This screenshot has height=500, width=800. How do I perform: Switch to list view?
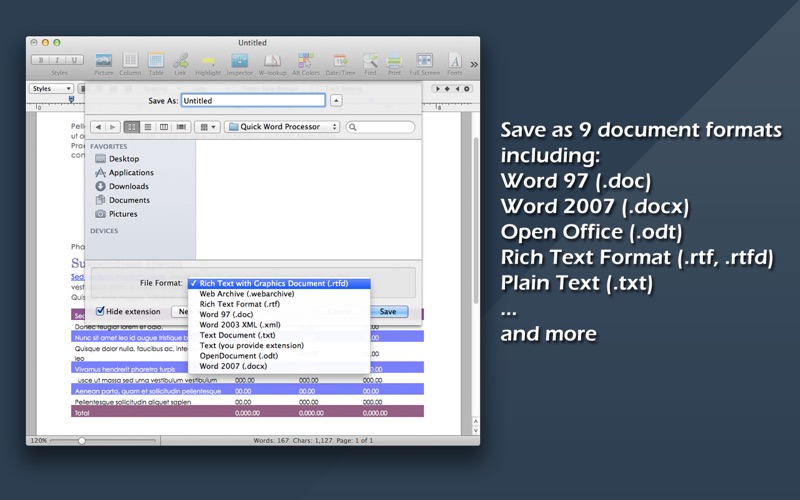[x=147, y=127]
